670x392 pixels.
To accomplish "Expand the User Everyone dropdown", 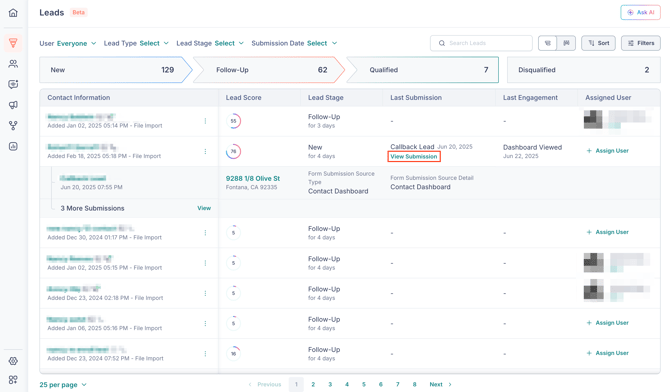I will tap(68, 43).
